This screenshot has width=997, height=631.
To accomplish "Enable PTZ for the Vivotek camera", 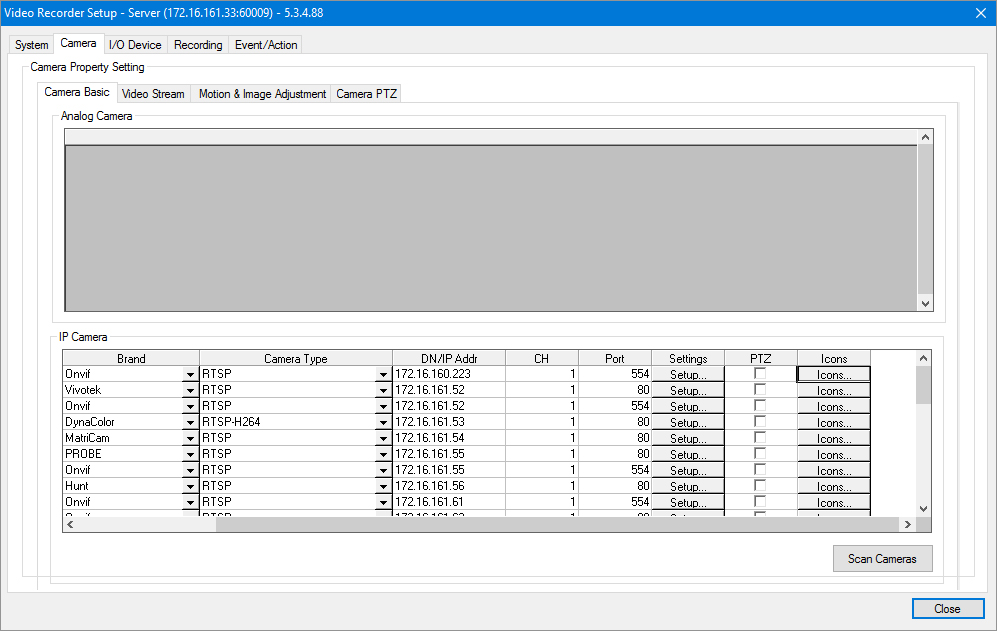I will 760,390.
